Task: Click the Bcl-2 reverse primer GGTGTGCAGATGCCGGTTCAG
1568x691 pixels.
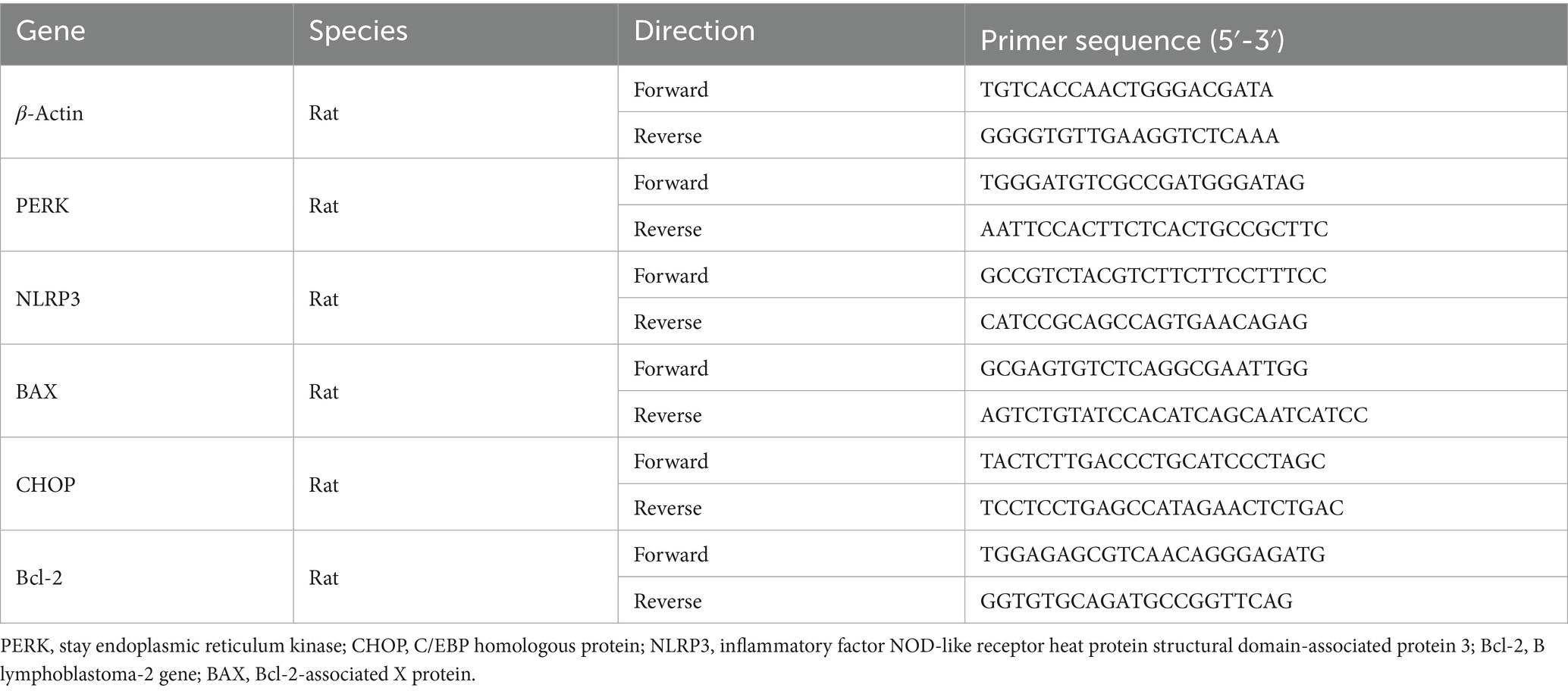Action: tap(1136, 601)
